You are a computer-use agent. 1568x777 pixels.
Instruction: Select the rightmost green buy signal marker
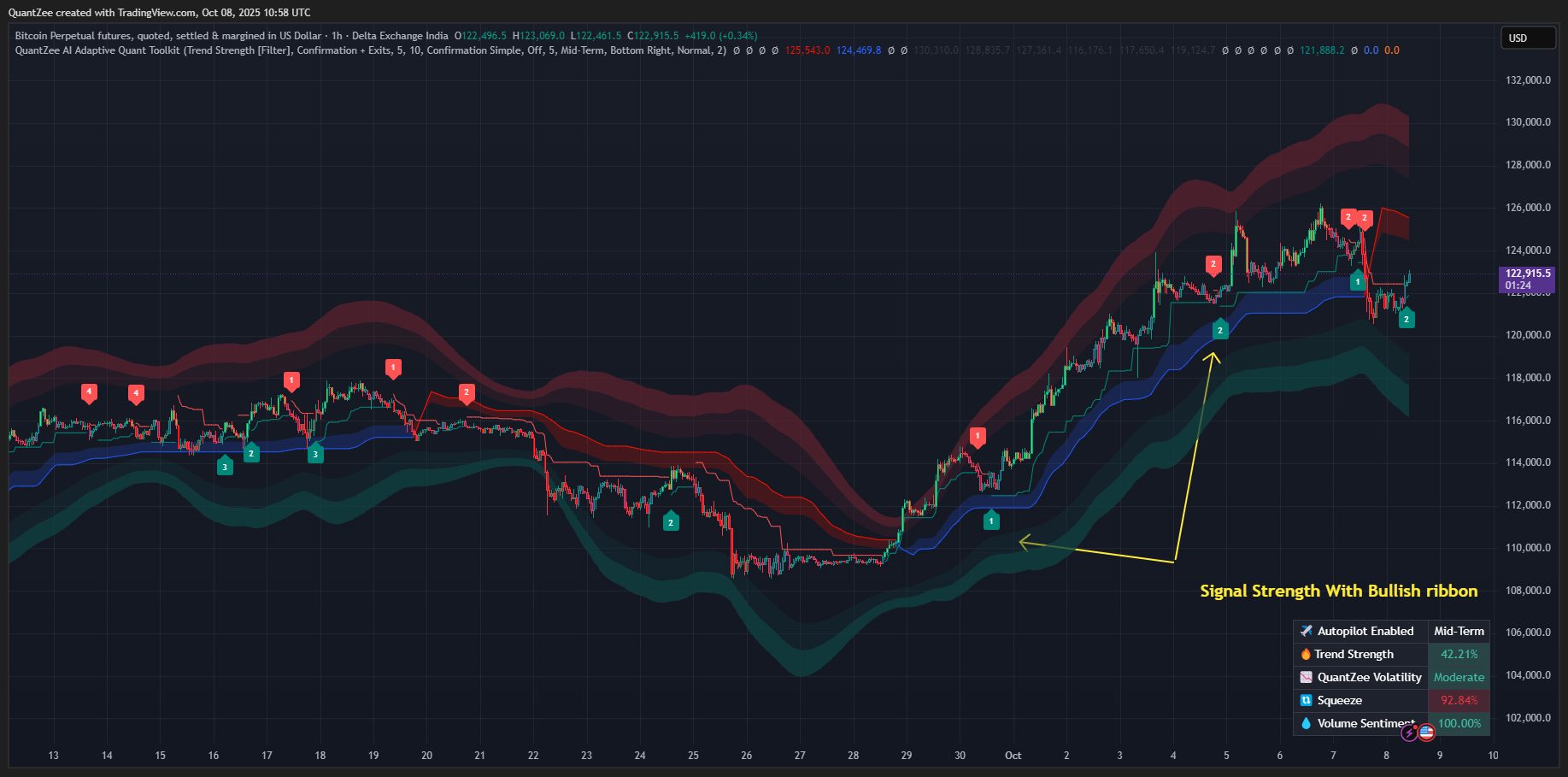click(1406, 319)
